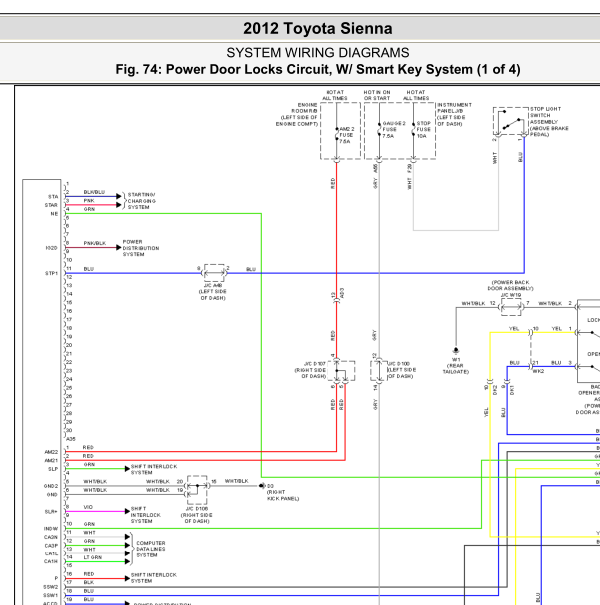Image resolution: width=600 pixels, height=605 pixels.
Task: Click the 'W1 (REAR TAILGATE)' ground label
Action: click(456, 366)
